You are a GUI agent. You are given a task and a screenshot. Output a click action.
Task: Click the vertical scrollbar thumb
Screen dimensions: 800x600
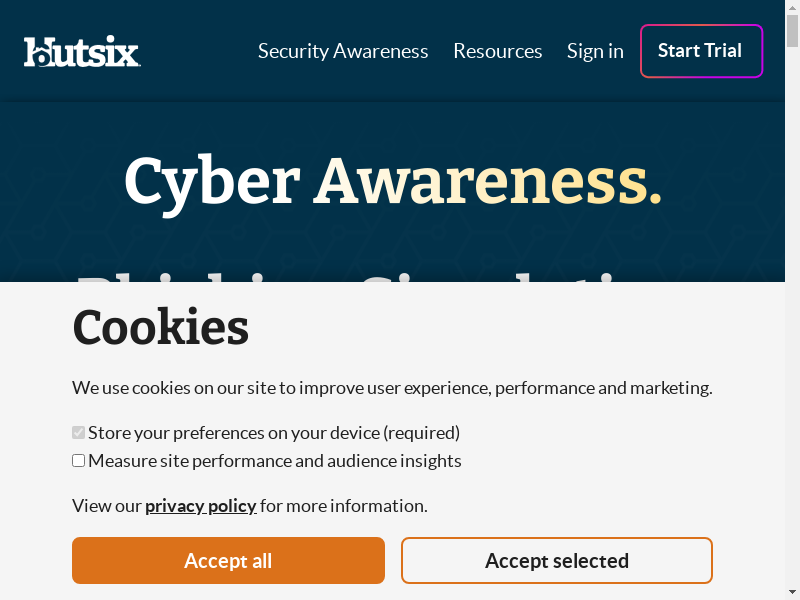[793, 30]
